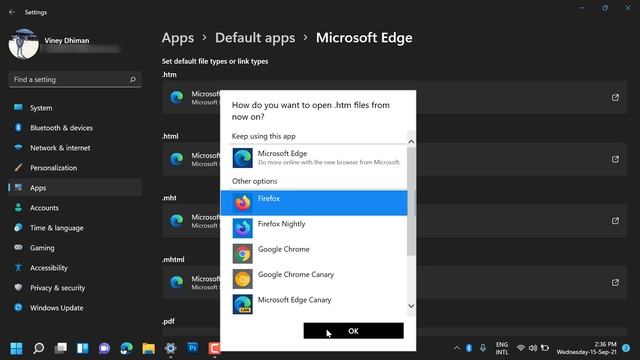Open Windows Start menu on taskbar
This screenshot has height=360, width=640.
[x=16, y=348]
